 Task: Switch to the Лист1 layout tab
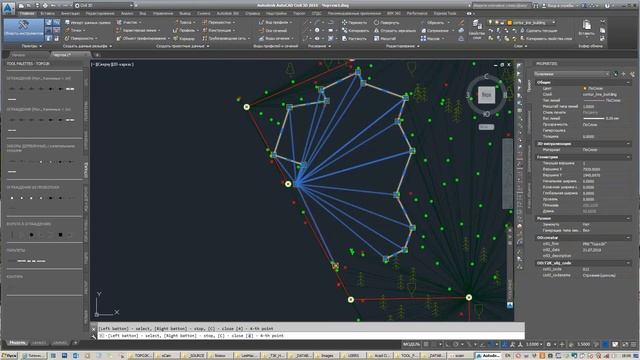pos(39,343)
